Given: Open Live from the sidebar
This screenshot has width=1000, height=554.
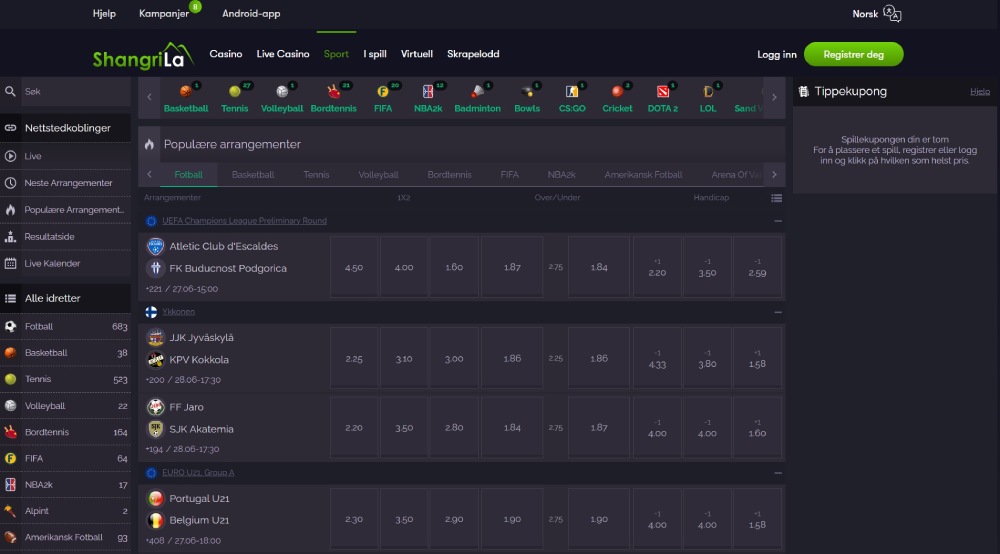Looking at the screenshot, I should [65, 156].
